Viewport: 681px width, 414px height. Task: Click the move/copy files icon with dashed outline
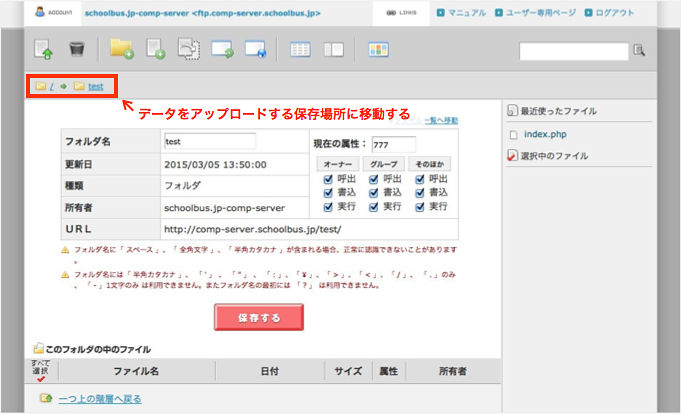coord(189,49)
